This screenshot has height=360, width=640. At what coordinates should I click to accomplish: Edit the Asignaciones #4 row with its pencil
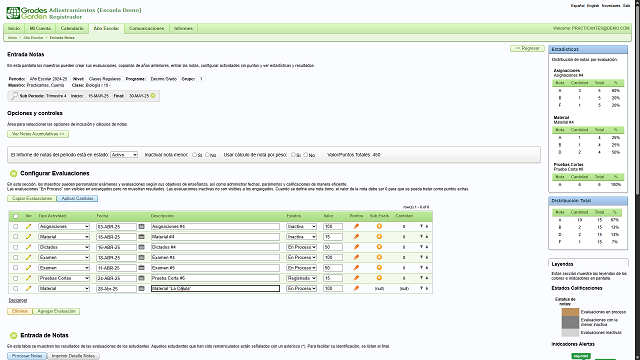coord(28,226)
